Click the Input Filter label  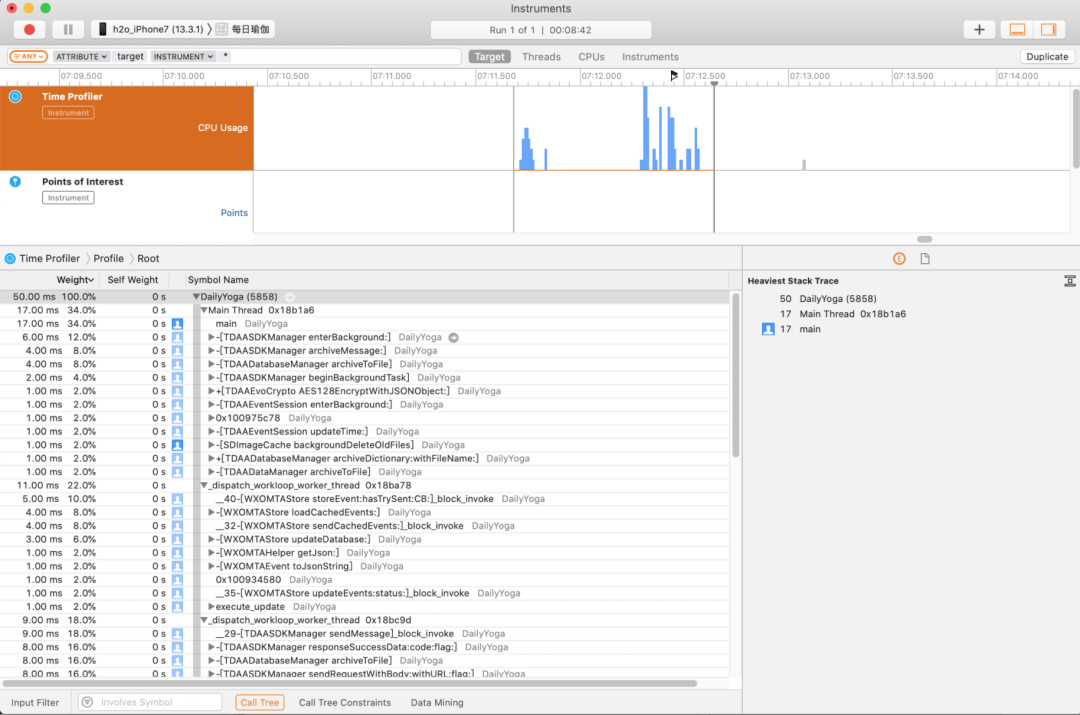tap(35, 703)
